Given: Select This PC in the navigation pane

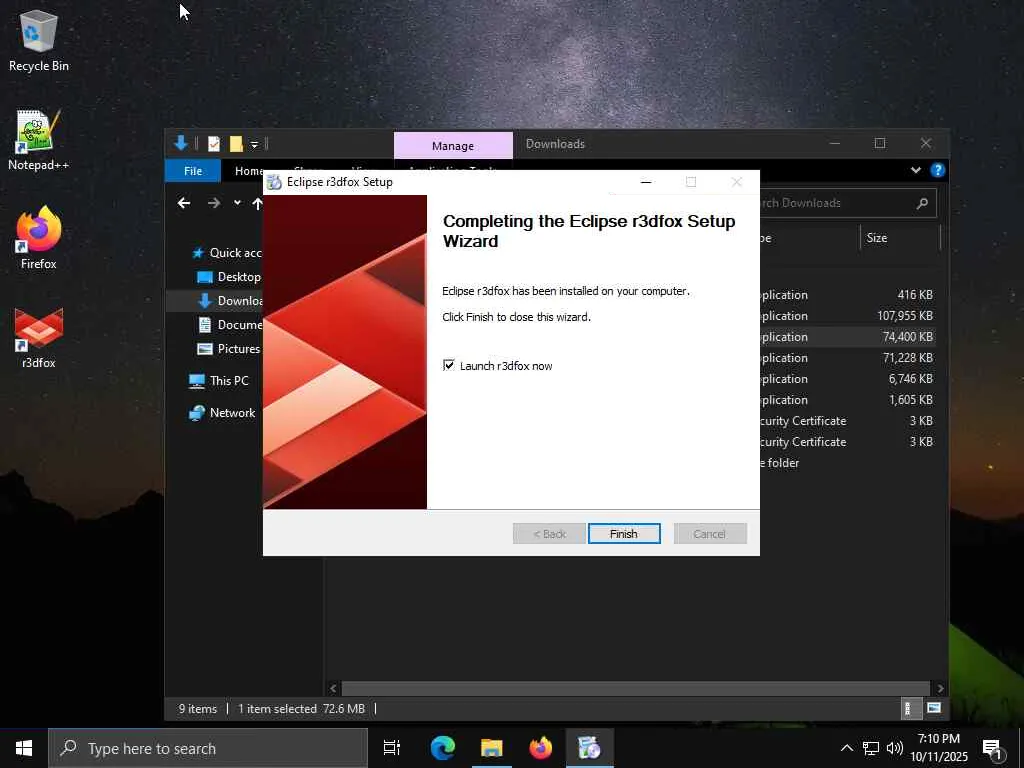Looking at the screenshot, I should [x=219, y=381].
